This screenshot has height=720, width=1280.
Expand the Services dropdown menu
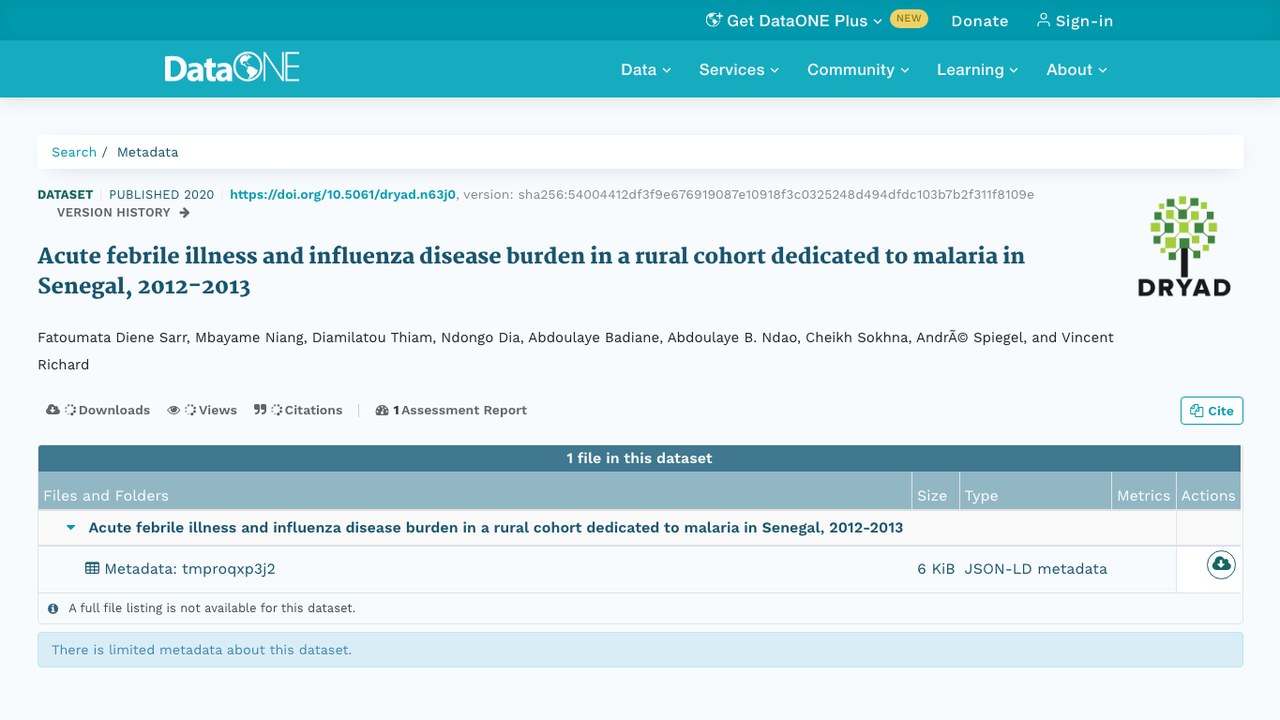[739, 69]
